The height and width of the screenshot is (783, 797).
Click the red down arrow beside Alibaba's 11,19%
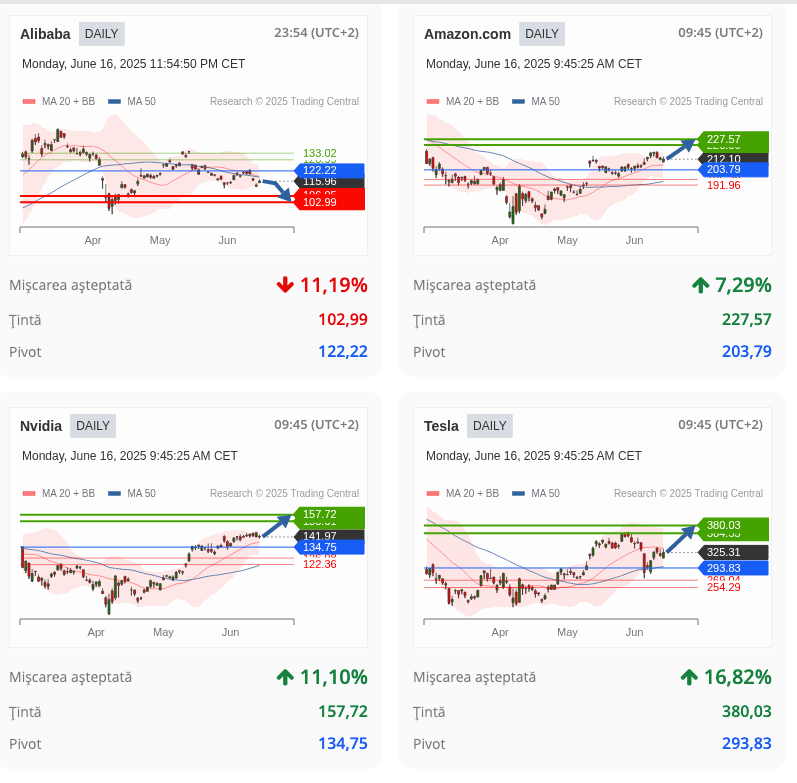[x=286, y=285]
